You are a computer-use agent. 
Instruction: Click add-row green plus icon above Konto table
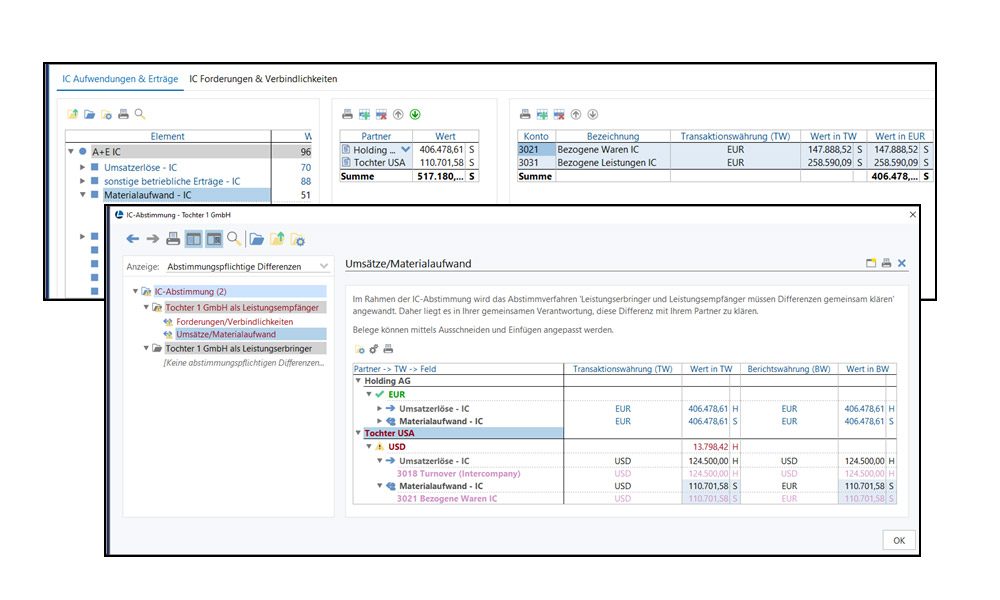tap(542, 115)
